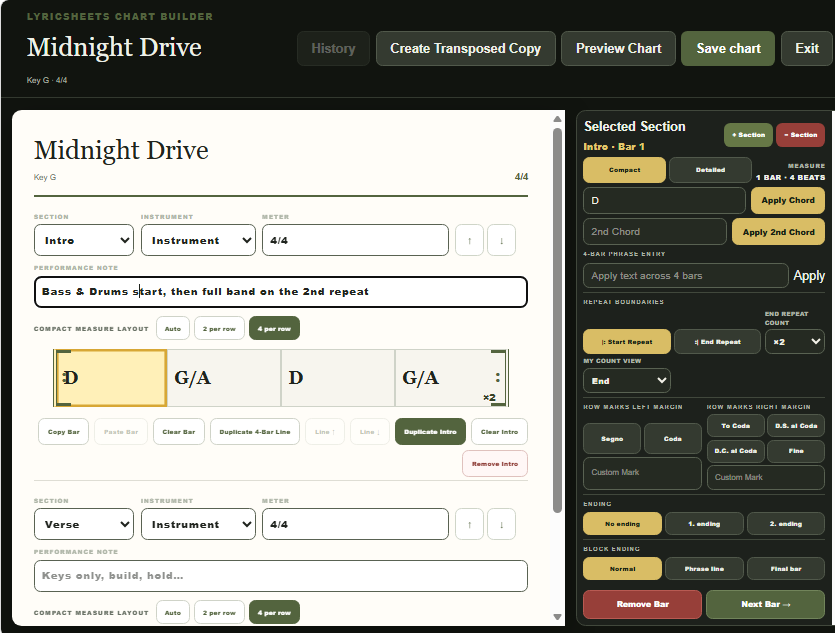Viewport: 835px width, 633px height.
Task: Add Segno row mark
Action: 612,439
